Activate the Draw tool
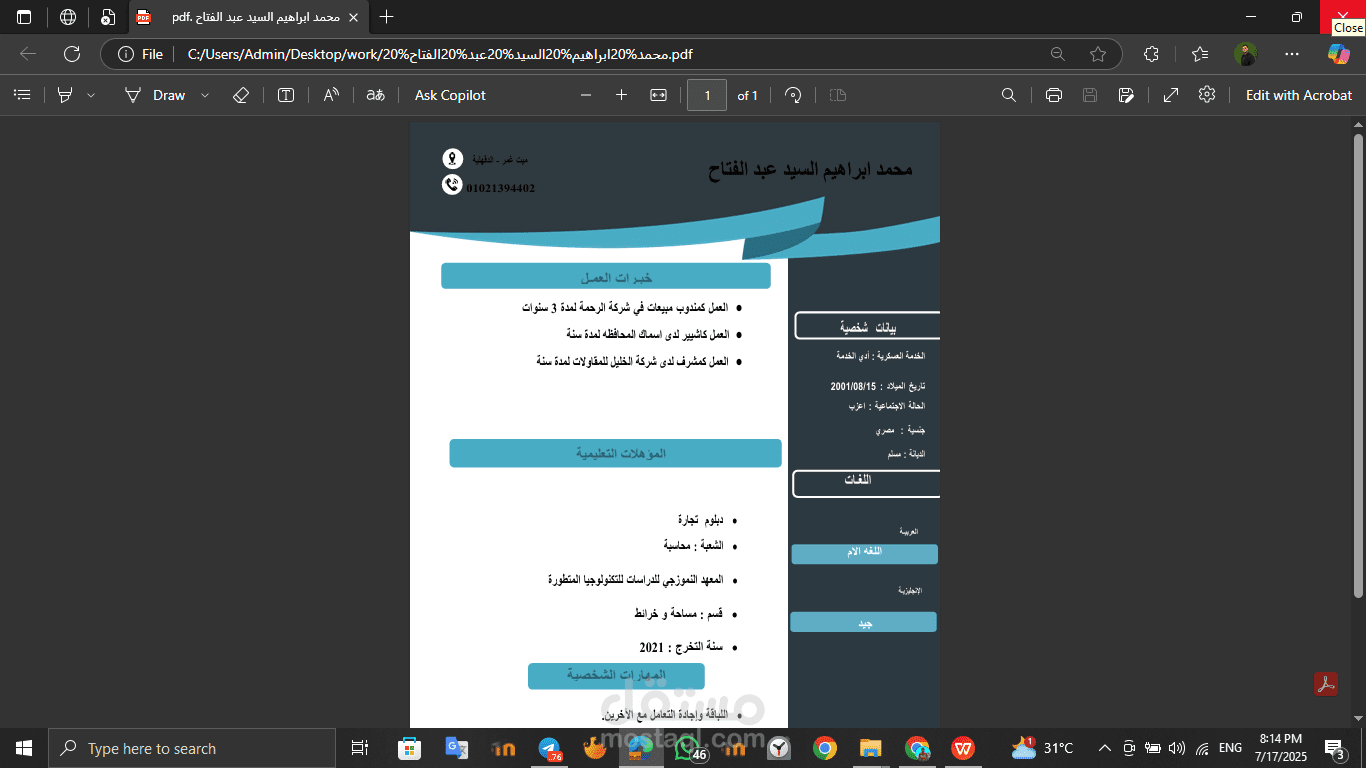This screenshot has width=1366, height=768. pyautogui.click(x=155, y=95)
